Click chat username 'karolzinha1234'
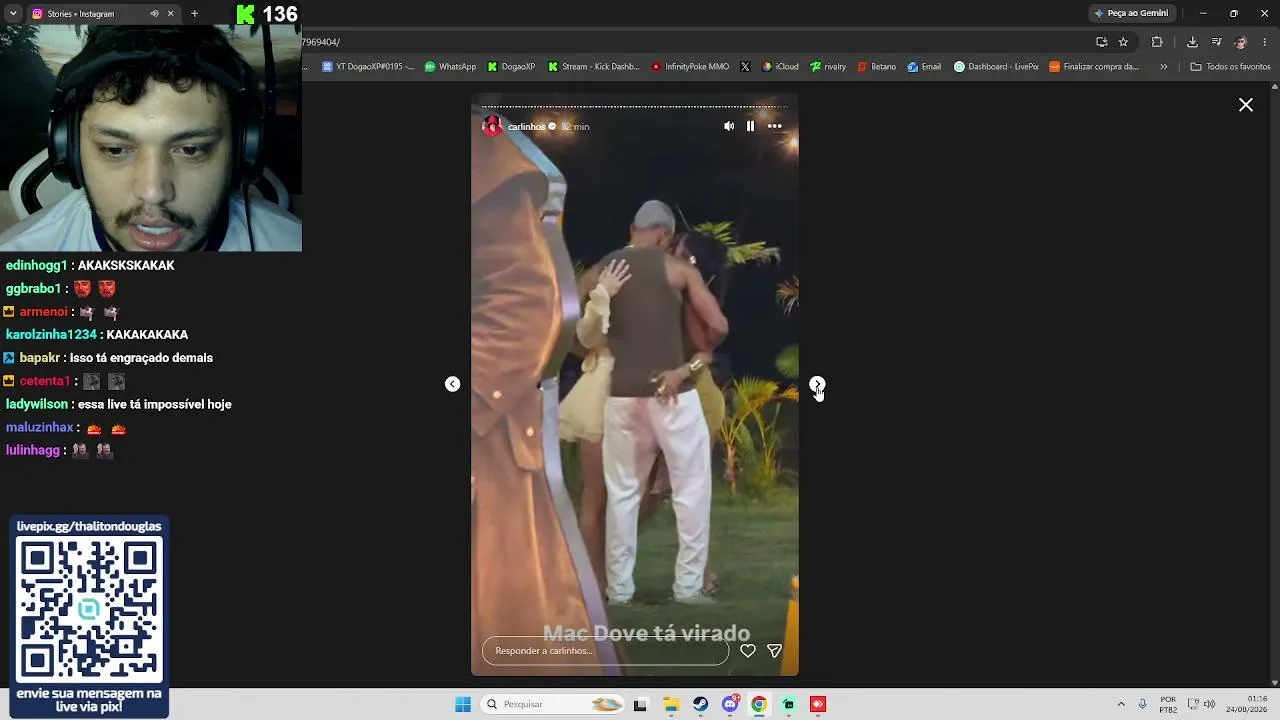This screenshot has height=720, width=1280. (x=51, y=335)
